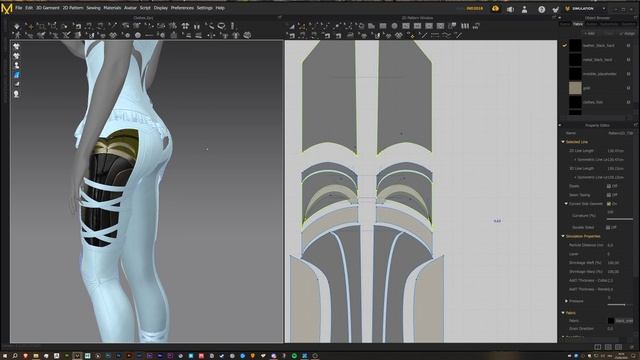Click the Simulate icon in the 3D toolbar
Viewport: 640px width, 360px height.
tap(17, 26)
